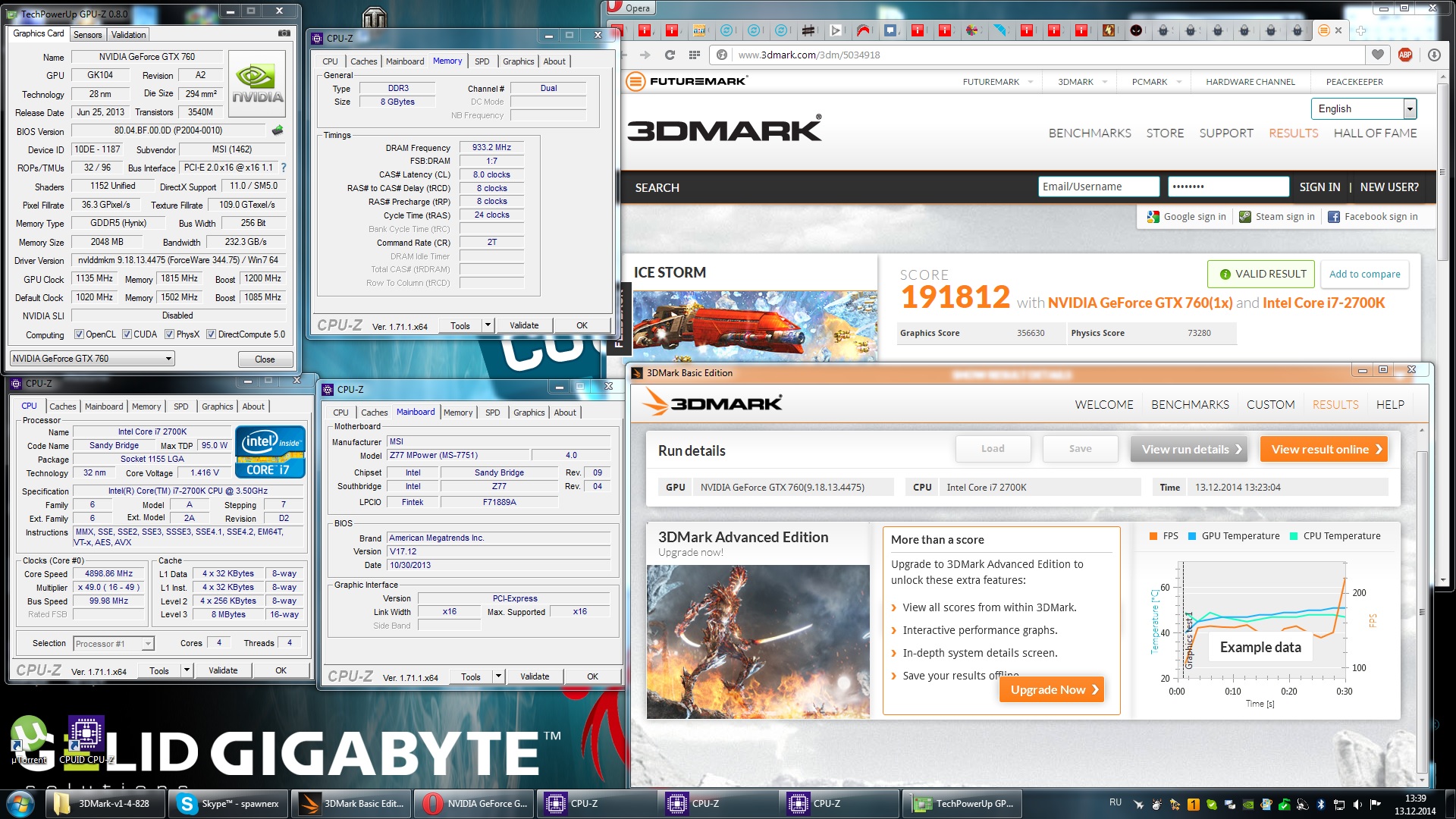Toggle the DirectCompute 5.0 checkbox
1456x819 pixels.
(212, 334)
